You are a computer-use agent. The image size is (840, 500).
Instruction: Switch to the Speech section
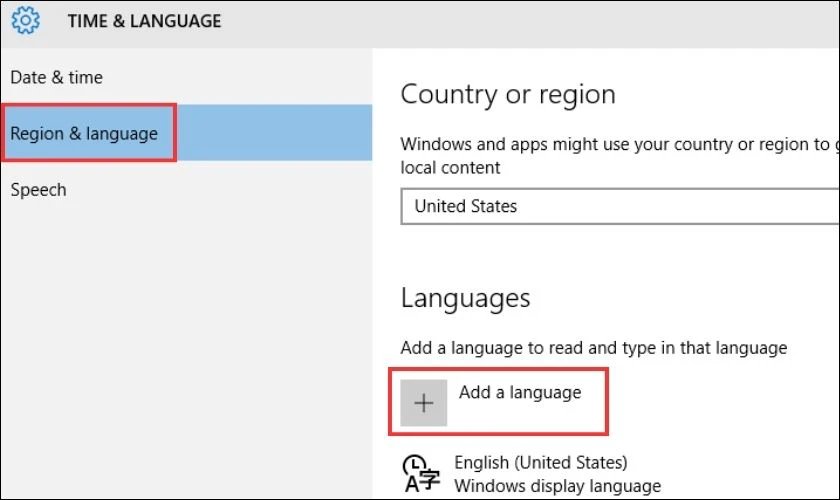point(38,189)
